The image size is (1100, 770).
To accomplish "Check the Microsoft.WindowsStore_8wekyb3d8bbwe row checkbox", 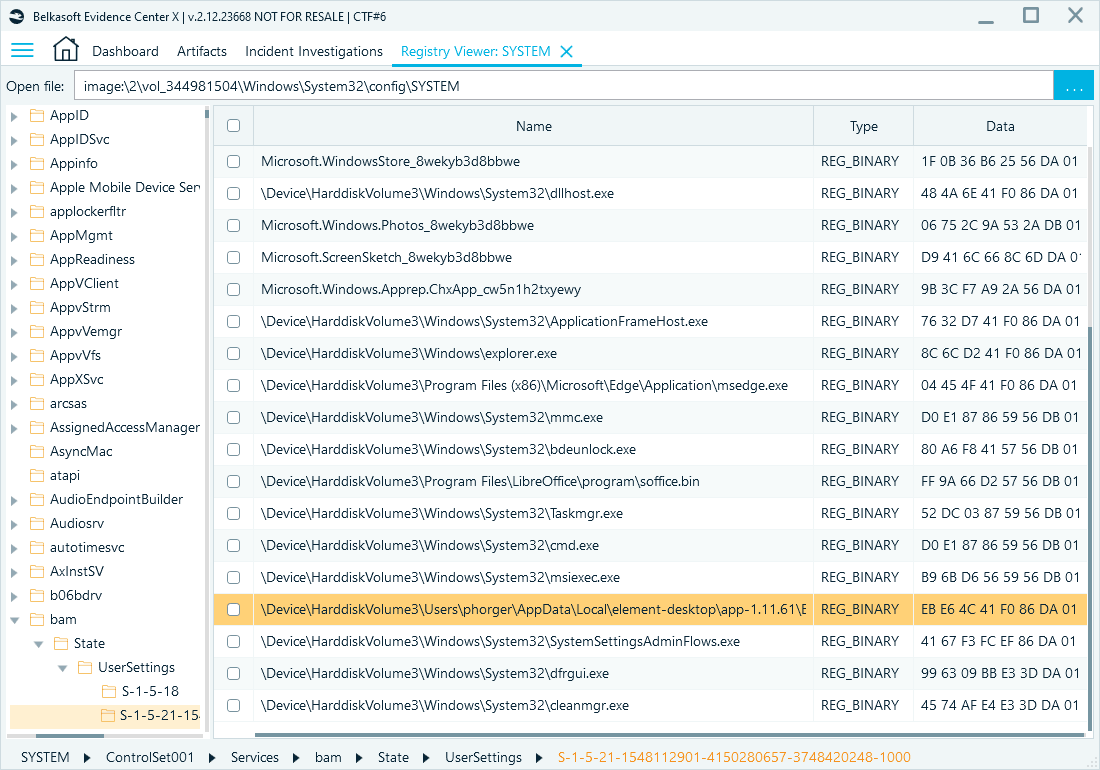I will [234, 161].
